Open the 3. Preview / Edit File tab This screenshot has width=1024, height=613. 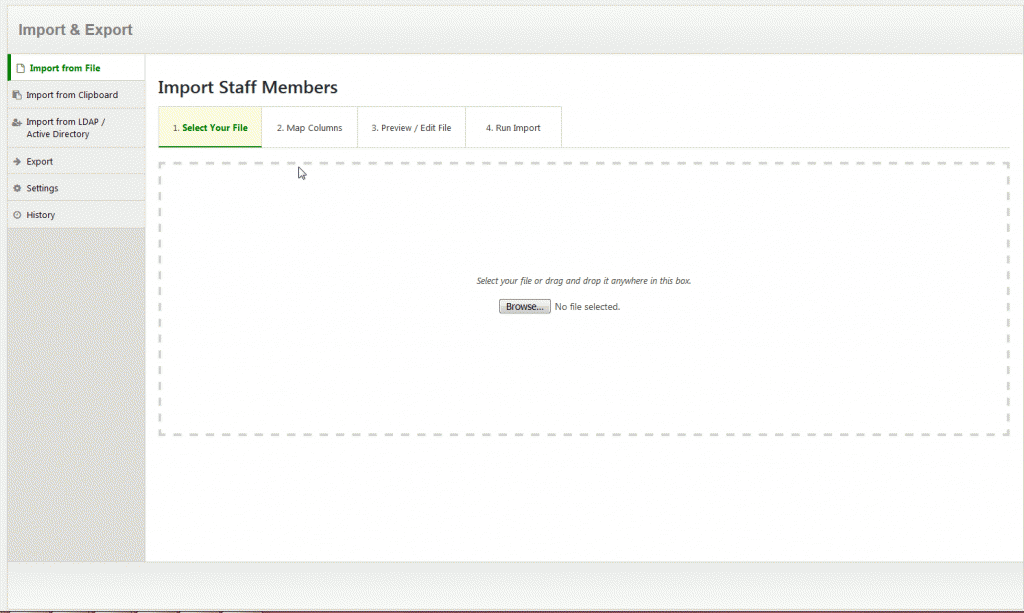(x=411, y=128)
